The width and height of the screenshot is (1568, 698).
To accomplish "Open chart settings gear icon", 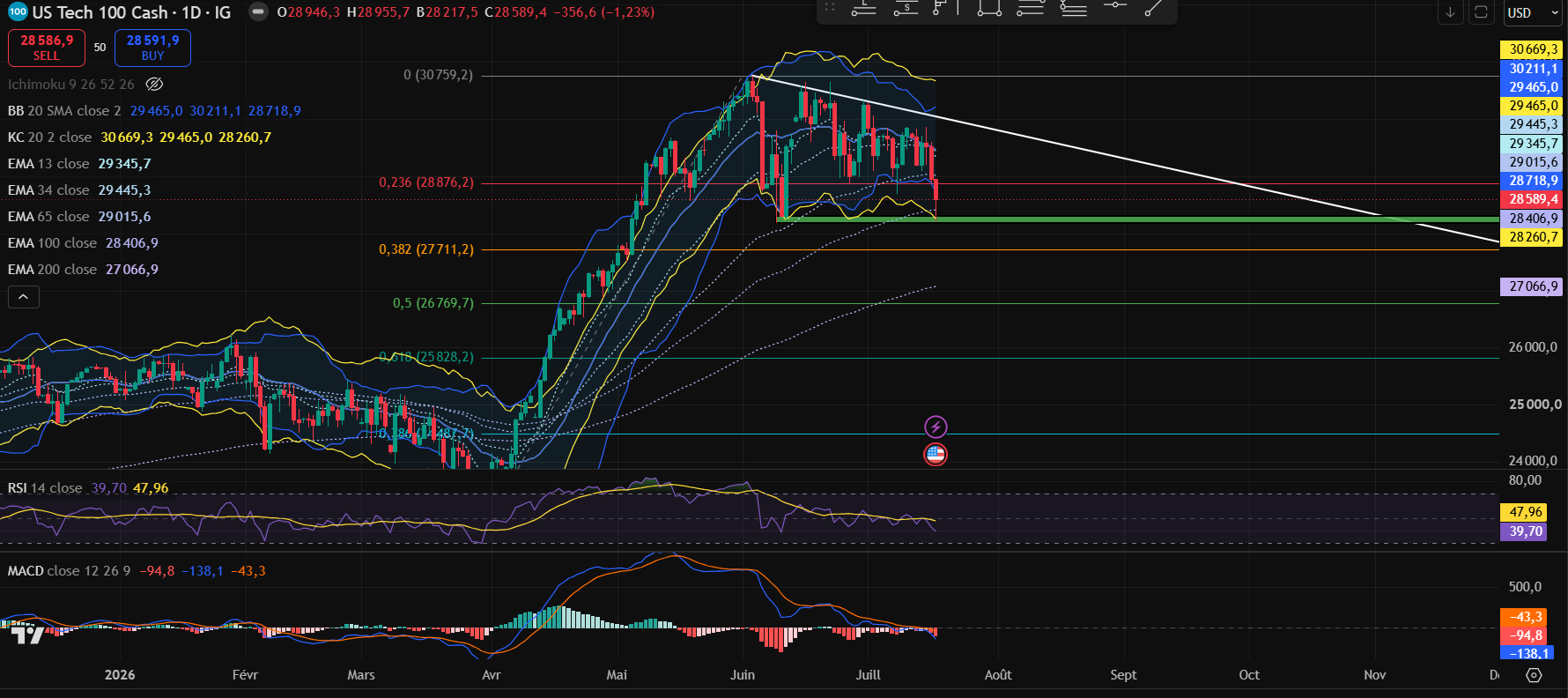I will tap(1534, 675).
